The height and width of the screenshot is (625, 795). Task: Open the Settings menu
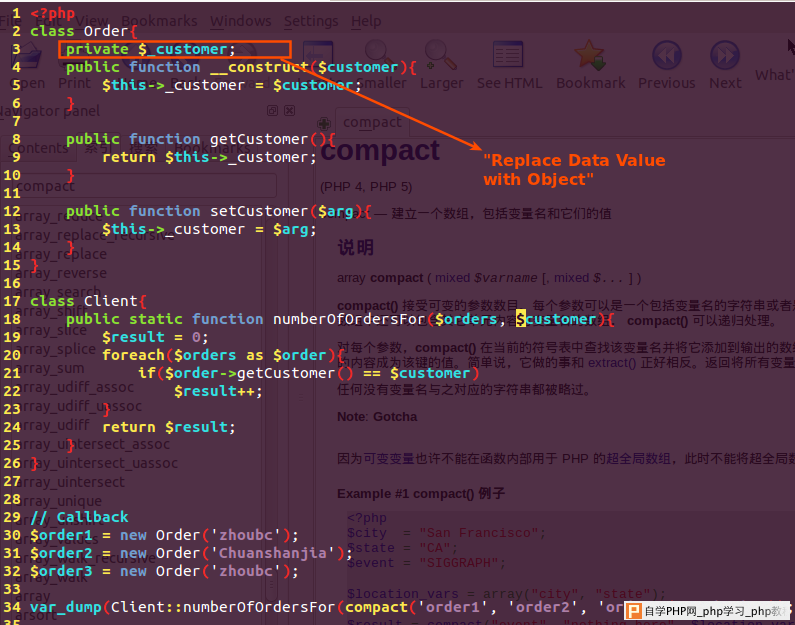click(311, 21)
